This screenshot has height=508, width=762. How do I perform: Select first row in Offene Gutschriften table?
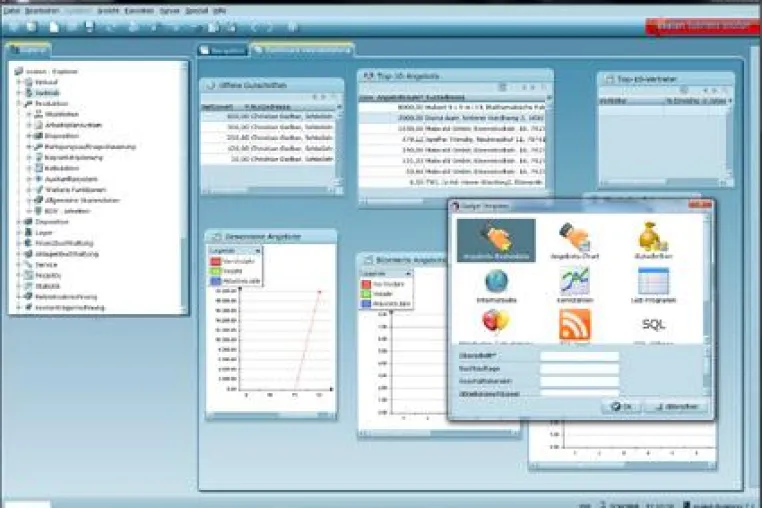[268, 117]
